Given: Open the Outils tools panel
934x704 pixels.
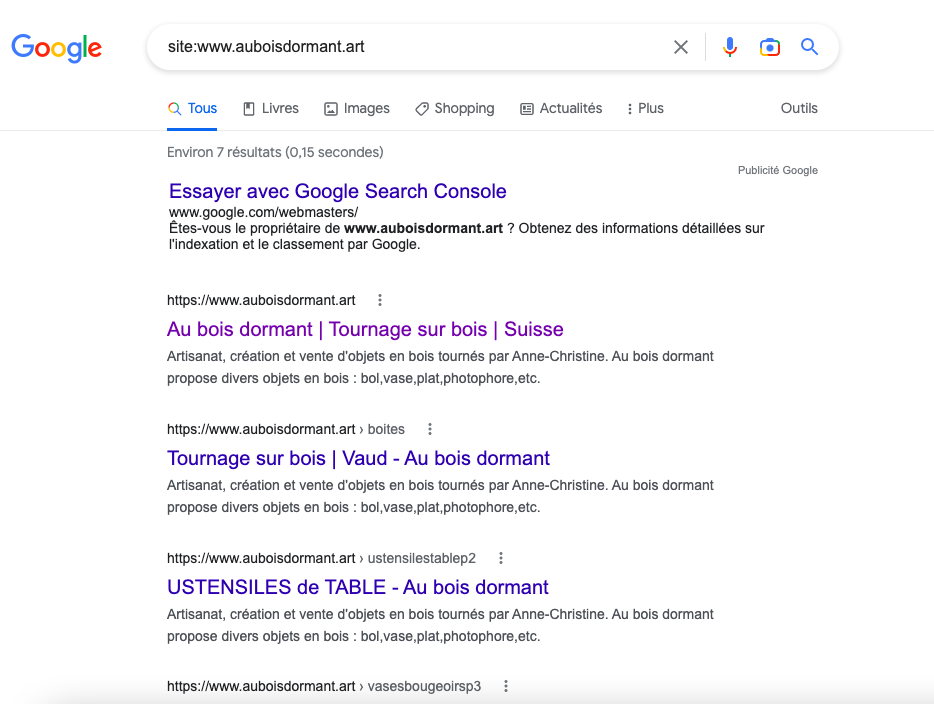Looking at the screenshot, I should (799, 108).
